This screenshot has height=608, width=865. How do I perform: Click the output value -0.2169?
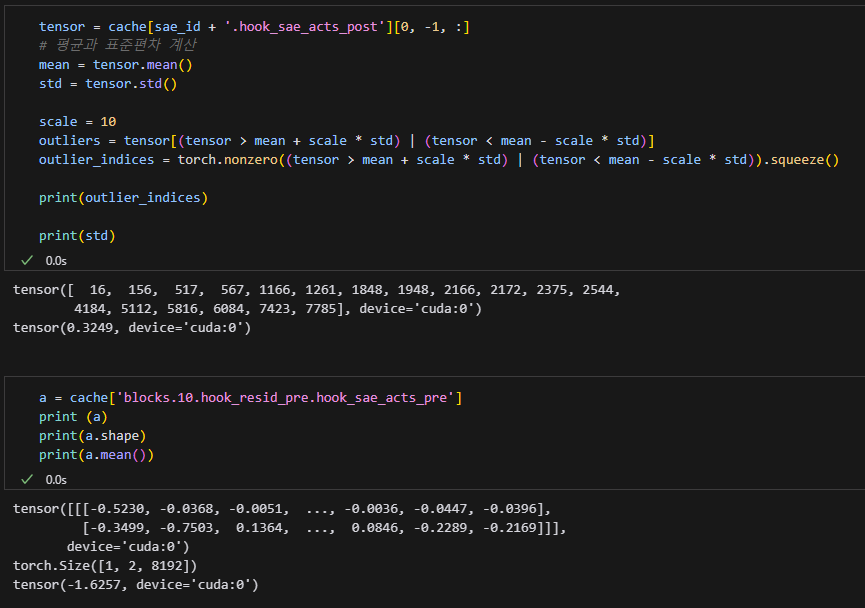click(x=510, y=527)
